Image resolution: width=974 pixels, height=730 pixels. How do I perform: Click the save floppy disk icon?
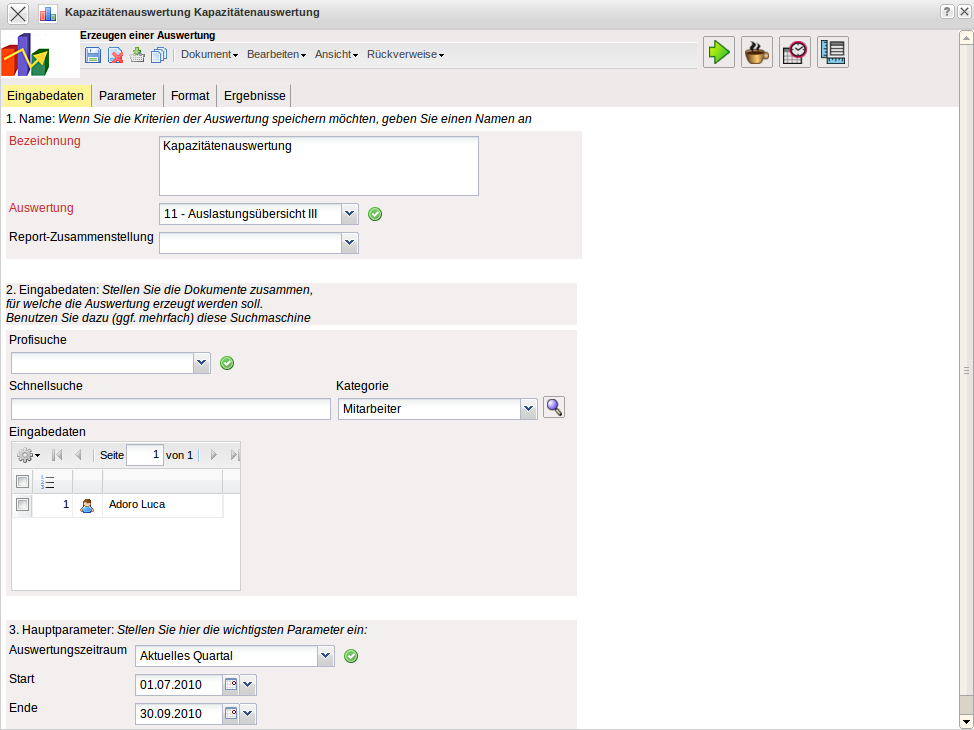[x=93, y=55]
